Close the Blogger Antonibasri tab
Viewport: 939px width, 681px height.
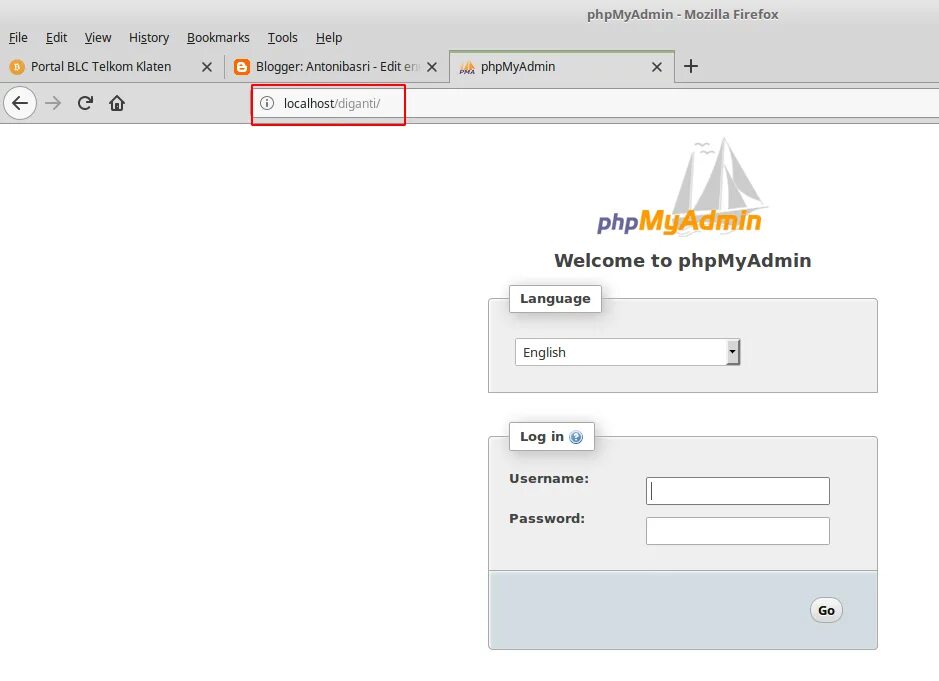pyautogui.click(x=432, y=66)
